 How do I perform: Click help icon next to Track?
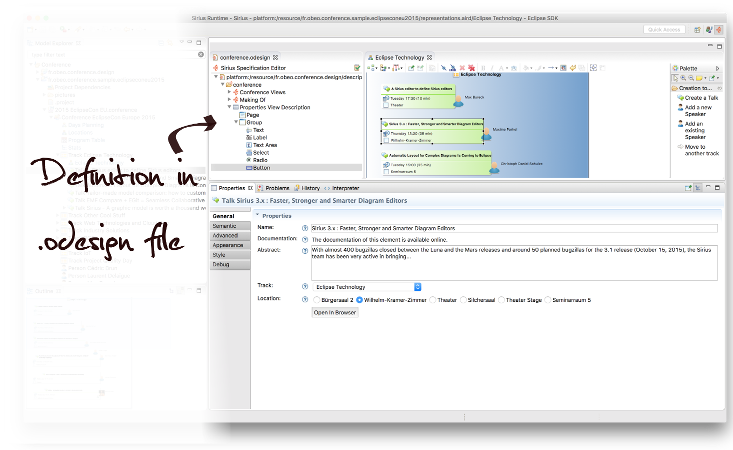(305, 286)
